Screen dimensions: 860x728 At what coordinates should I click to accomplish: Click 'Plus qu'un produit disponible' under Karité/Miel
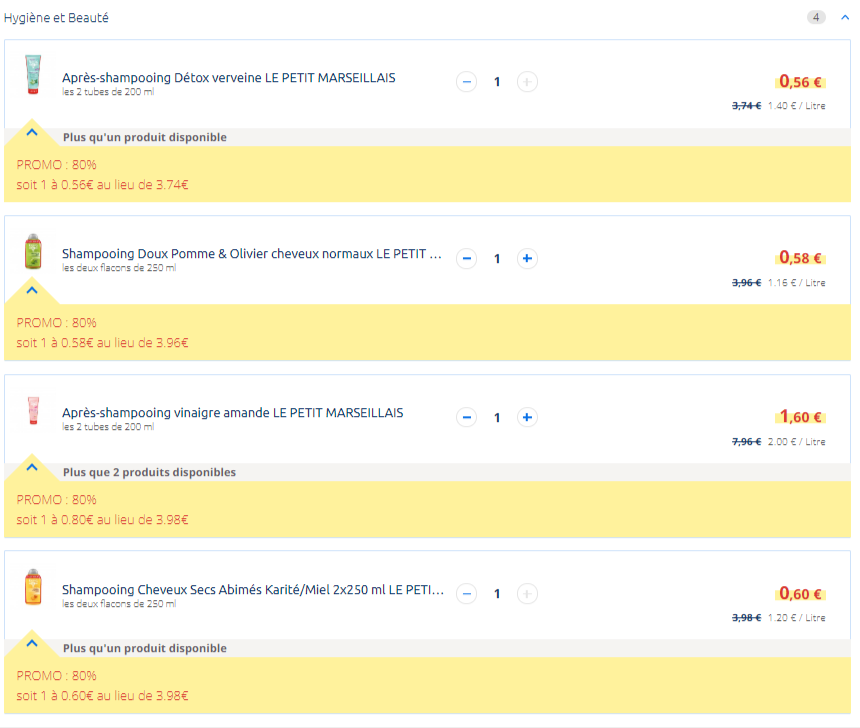click(145, 648)
